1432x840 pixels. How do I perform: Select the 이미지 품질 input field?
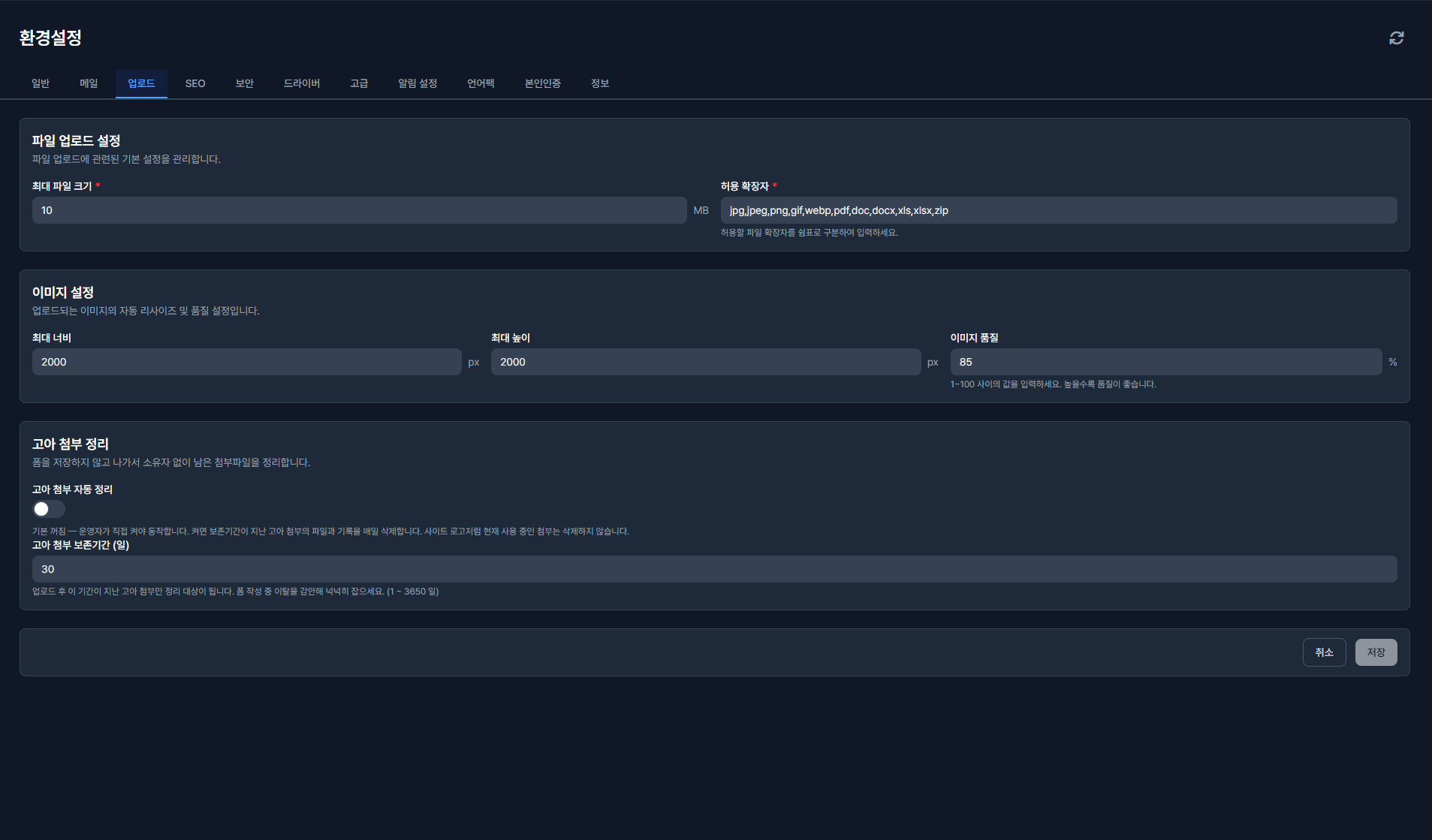tap(1165, 362)
